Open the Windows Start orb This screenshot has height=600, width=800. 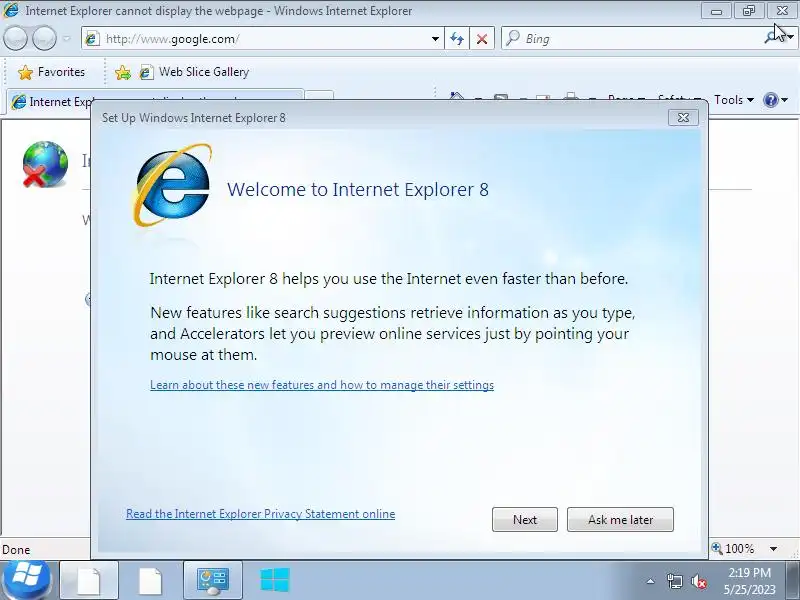coord(27,580)
